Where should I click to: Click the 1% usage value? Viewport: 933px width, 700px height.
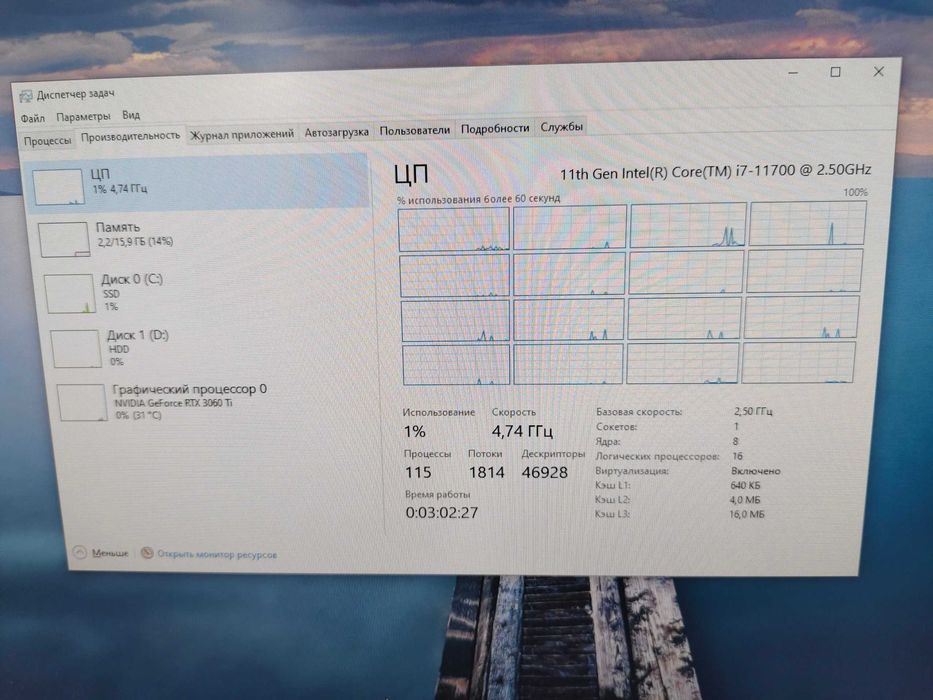tap(414, 432)
